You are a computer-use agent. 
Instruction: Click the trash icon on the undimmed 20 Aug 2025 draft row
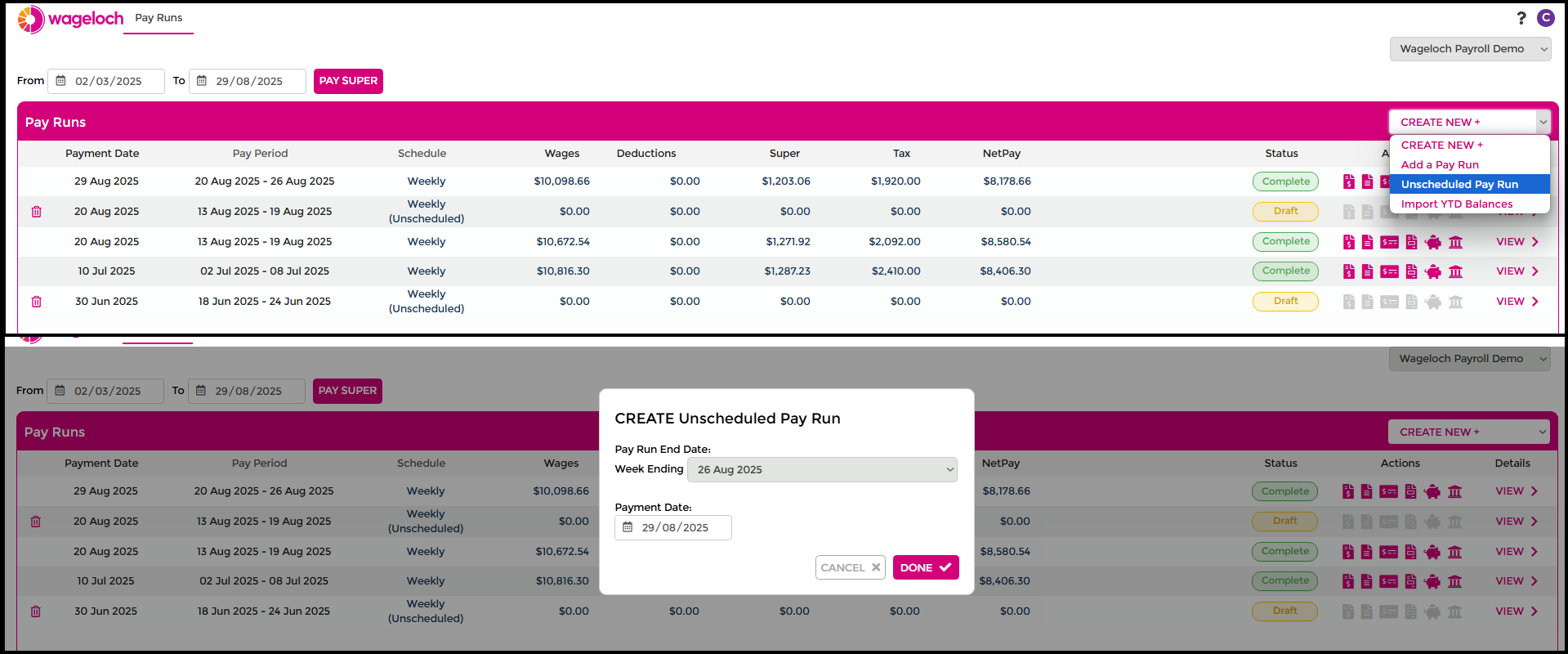click(x=37, y=212)
